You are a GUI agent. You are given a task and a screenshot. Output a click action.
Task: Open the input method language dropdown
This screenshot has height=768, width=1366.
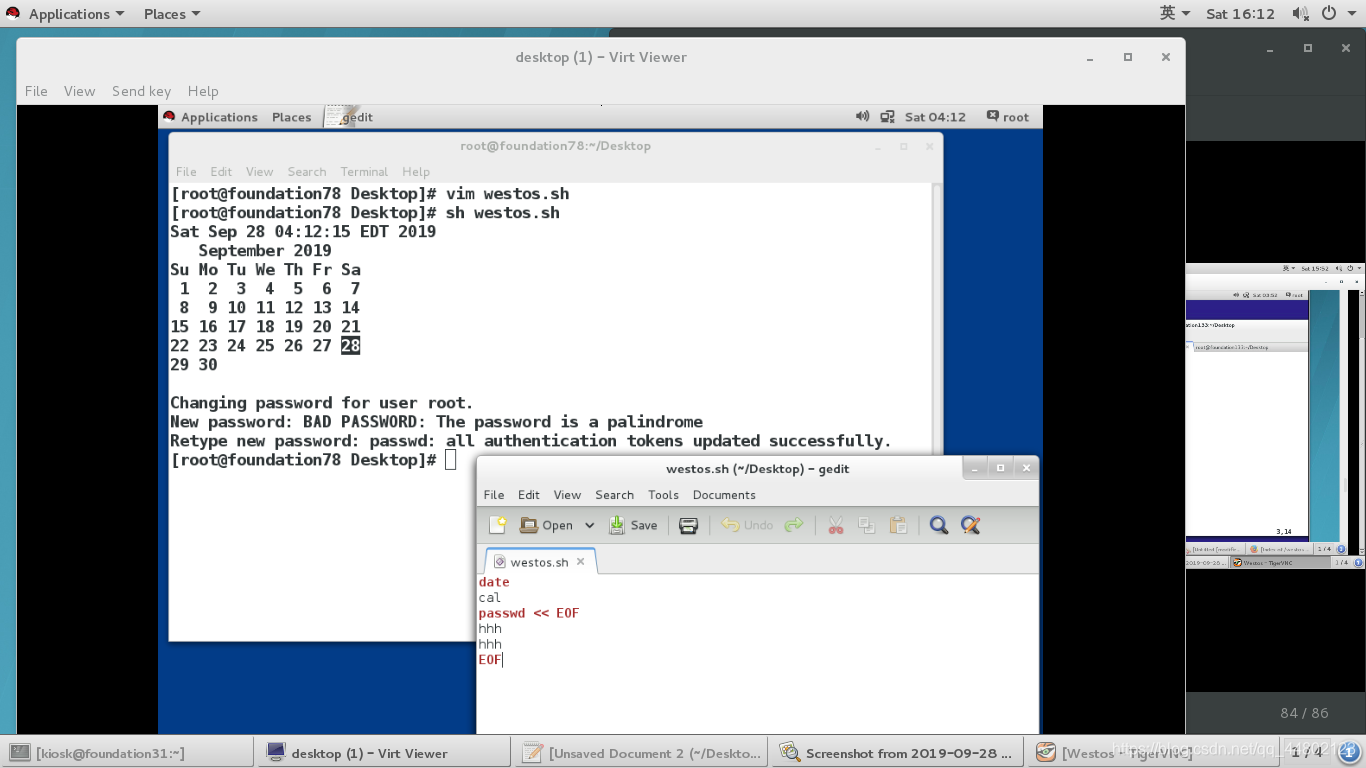[1175, 14]
